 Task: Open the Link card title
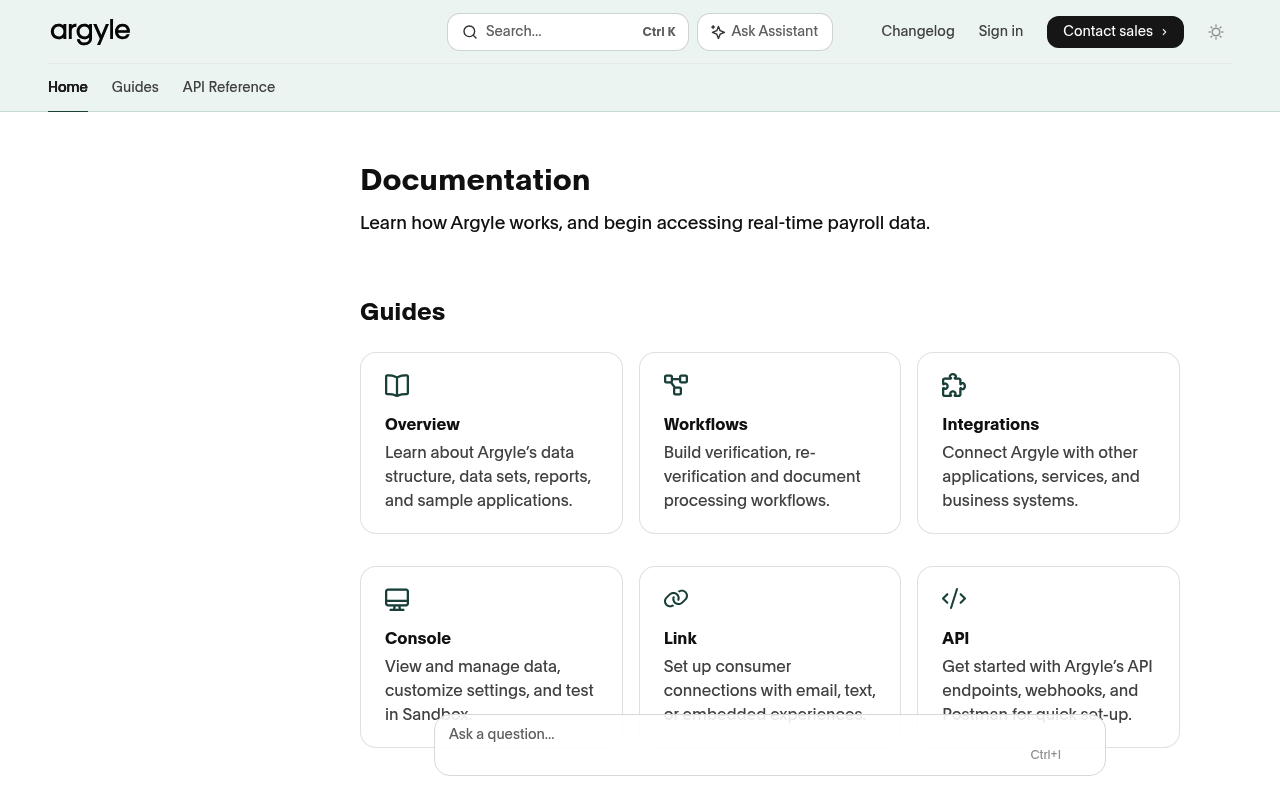point(680,638)
